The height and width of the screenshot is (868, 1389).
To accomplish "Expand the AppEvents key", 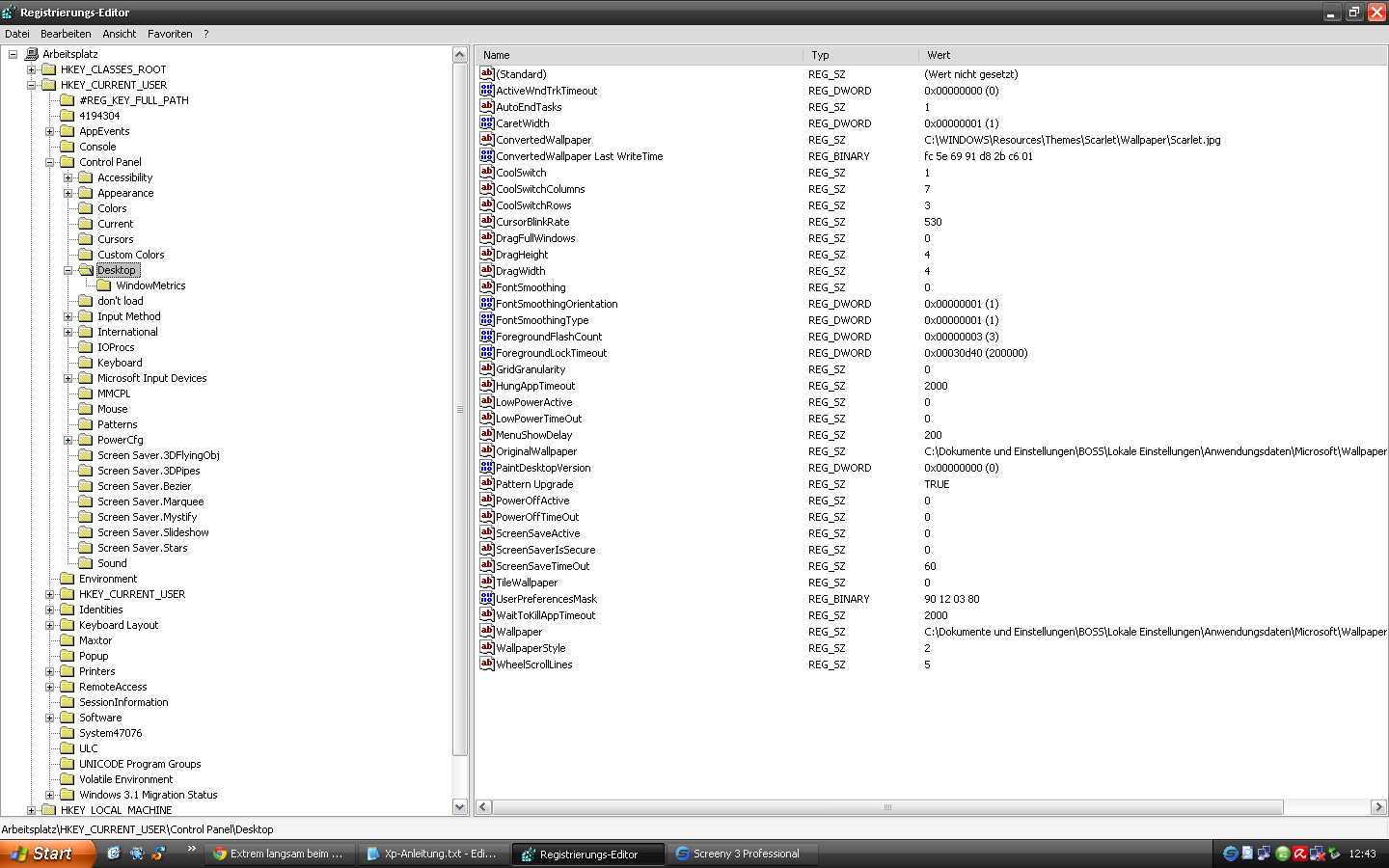I will point(50,131).
